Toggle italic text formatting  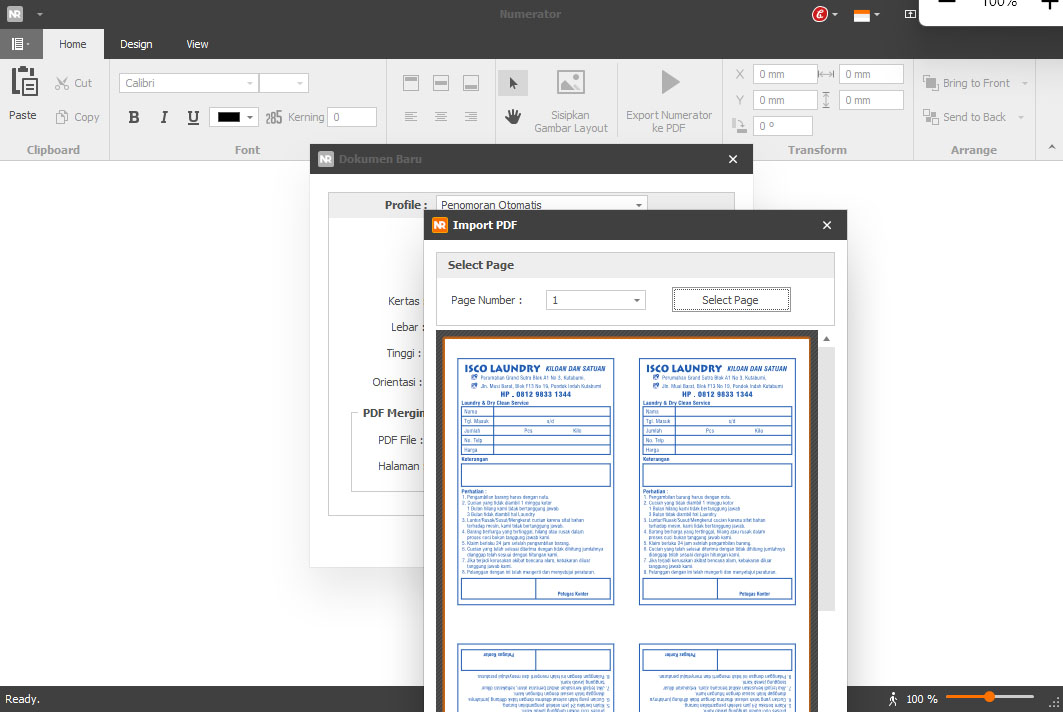(x=164, y=117)
